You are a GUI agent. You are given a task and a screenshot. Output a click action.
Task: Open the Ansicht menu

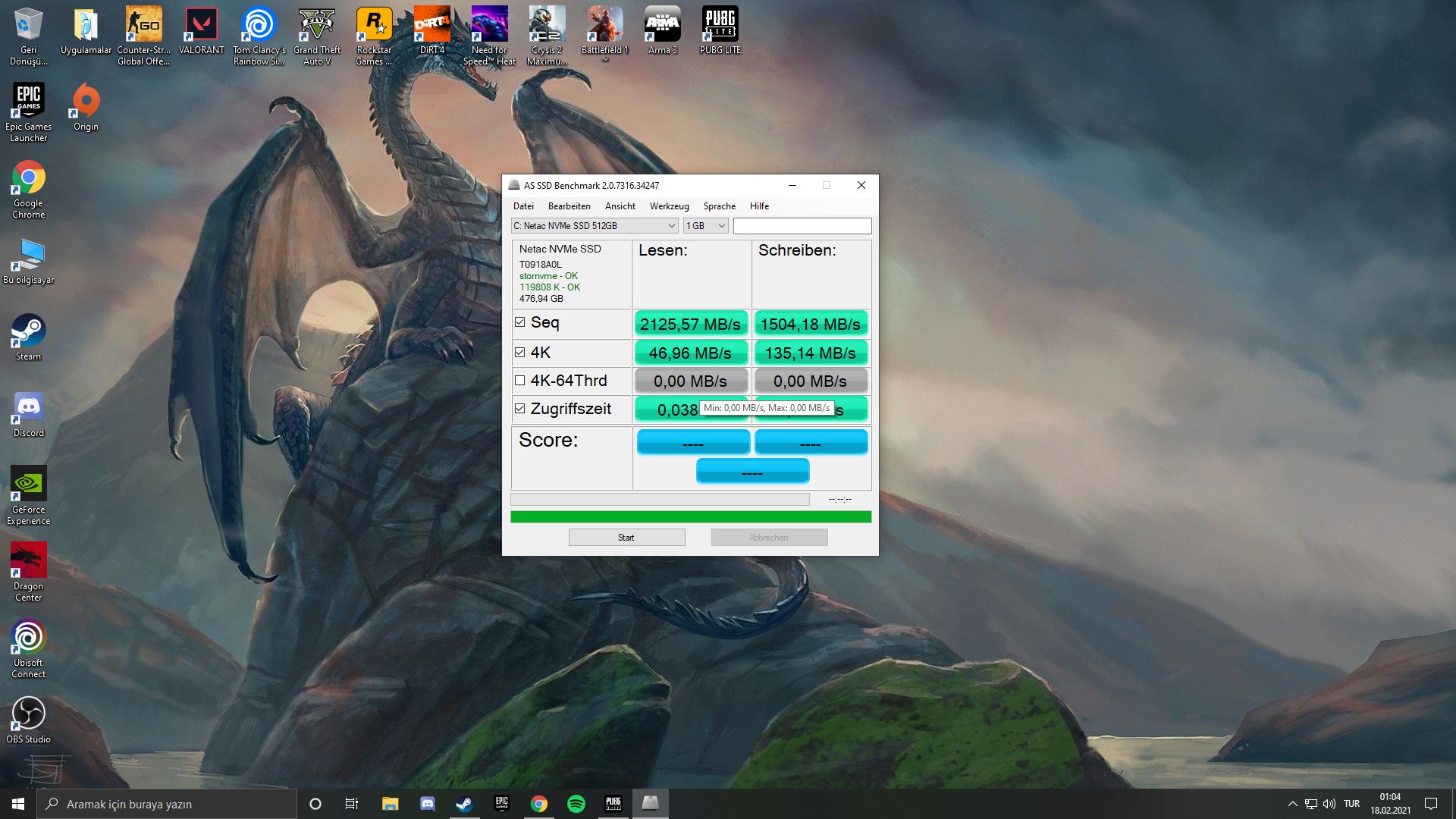[x=620, y=206]
